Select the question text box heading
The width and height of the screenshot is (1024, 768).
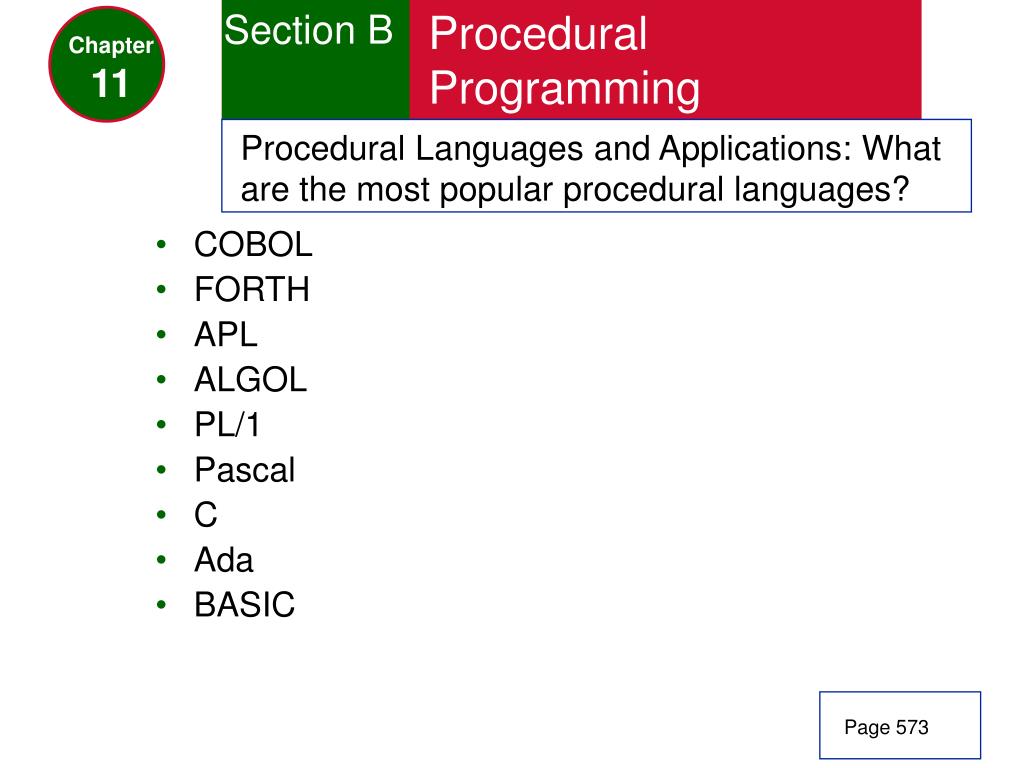tap(596, 166)
